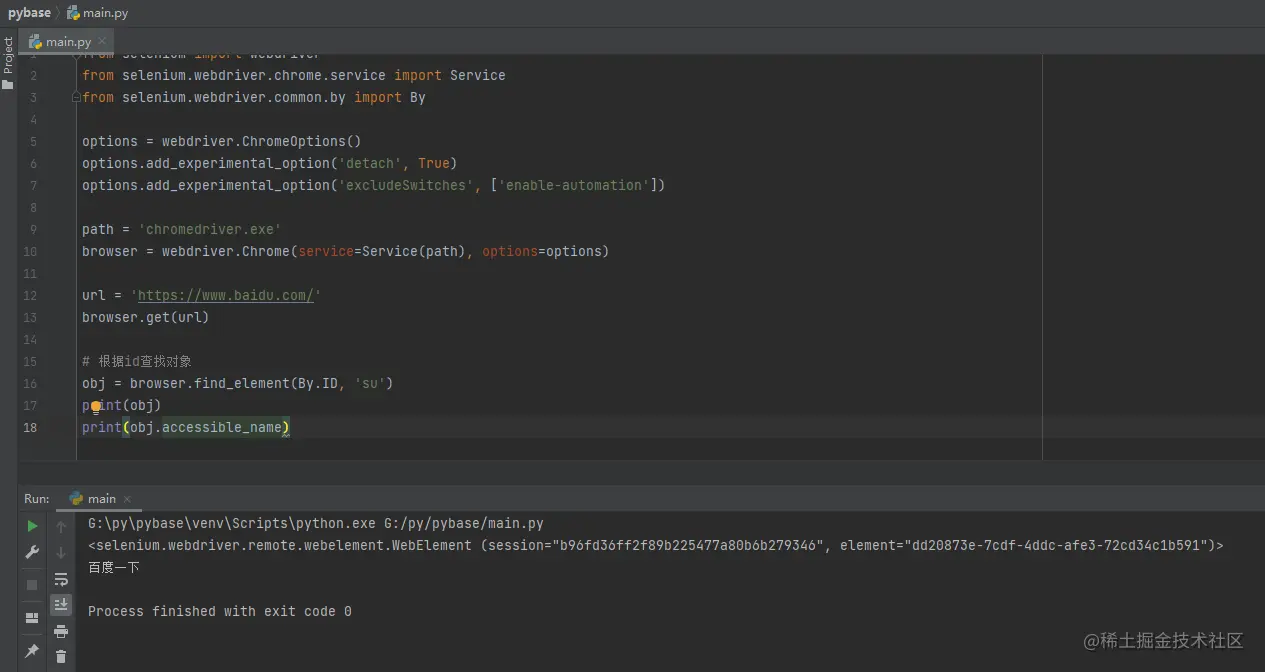The width and height of the screenshot is (1265, 672).
Task: Open run configuration wrench settings
Action: point(32,553)
